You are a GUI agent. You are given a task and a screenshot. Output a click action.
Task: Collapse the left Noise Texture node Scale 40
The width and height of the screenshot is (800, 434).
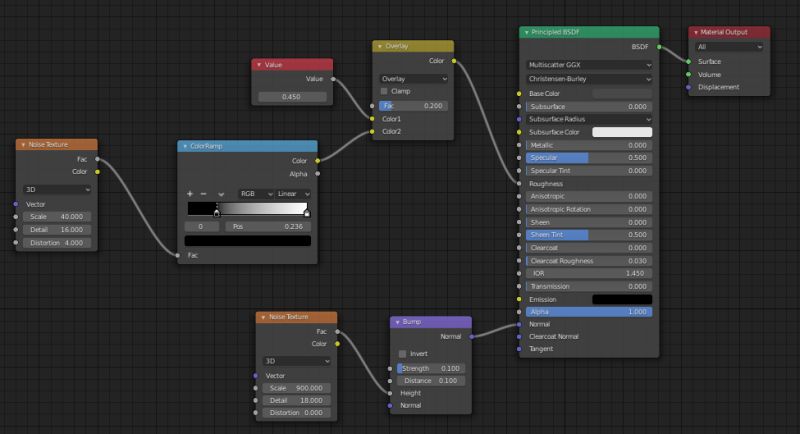coord(23,145)
